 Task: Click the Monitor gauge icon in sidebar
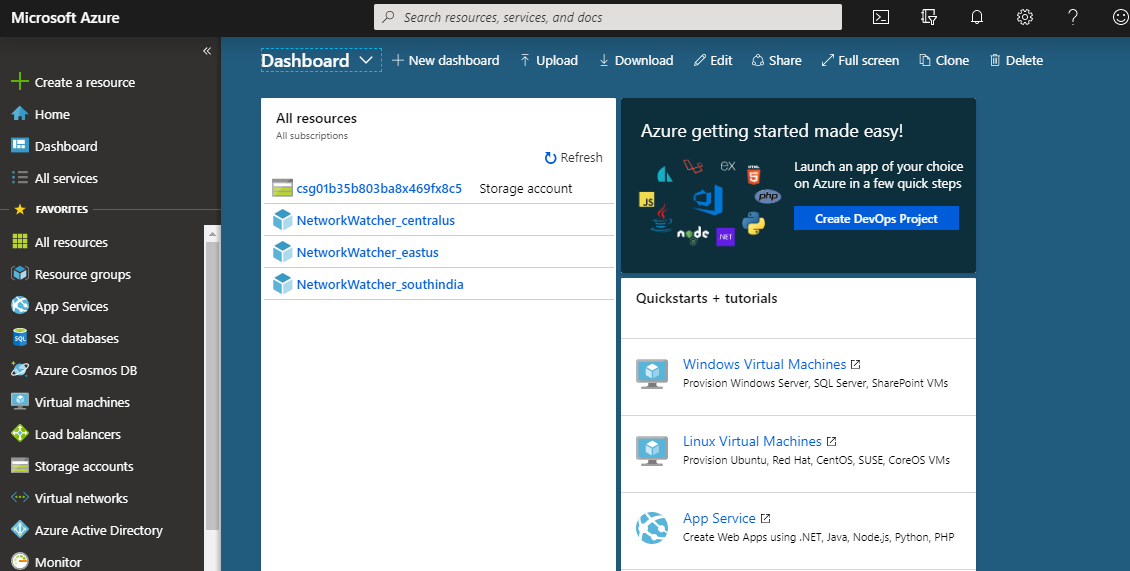pyautogui.click(x=19, y=561)
